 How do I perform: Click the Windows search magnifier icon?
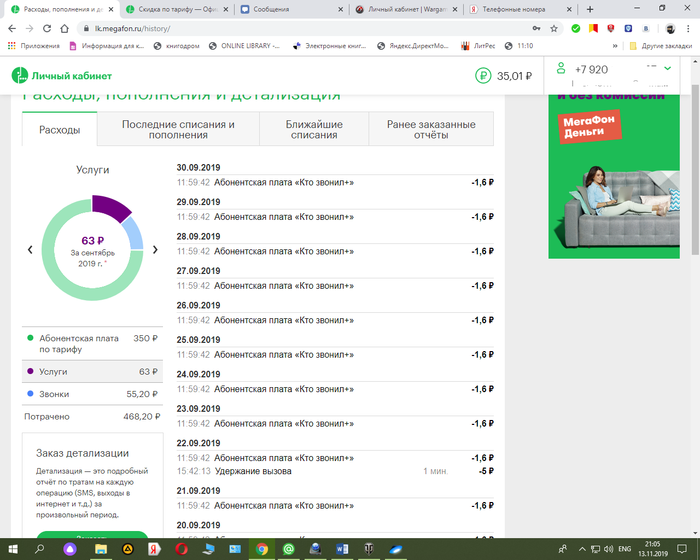[41, 548]
